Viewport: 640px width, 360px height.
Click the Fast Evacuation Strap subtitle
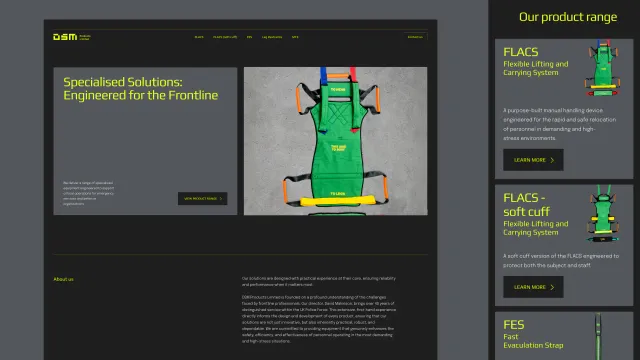pyautogui.click(x=533, y=341)
